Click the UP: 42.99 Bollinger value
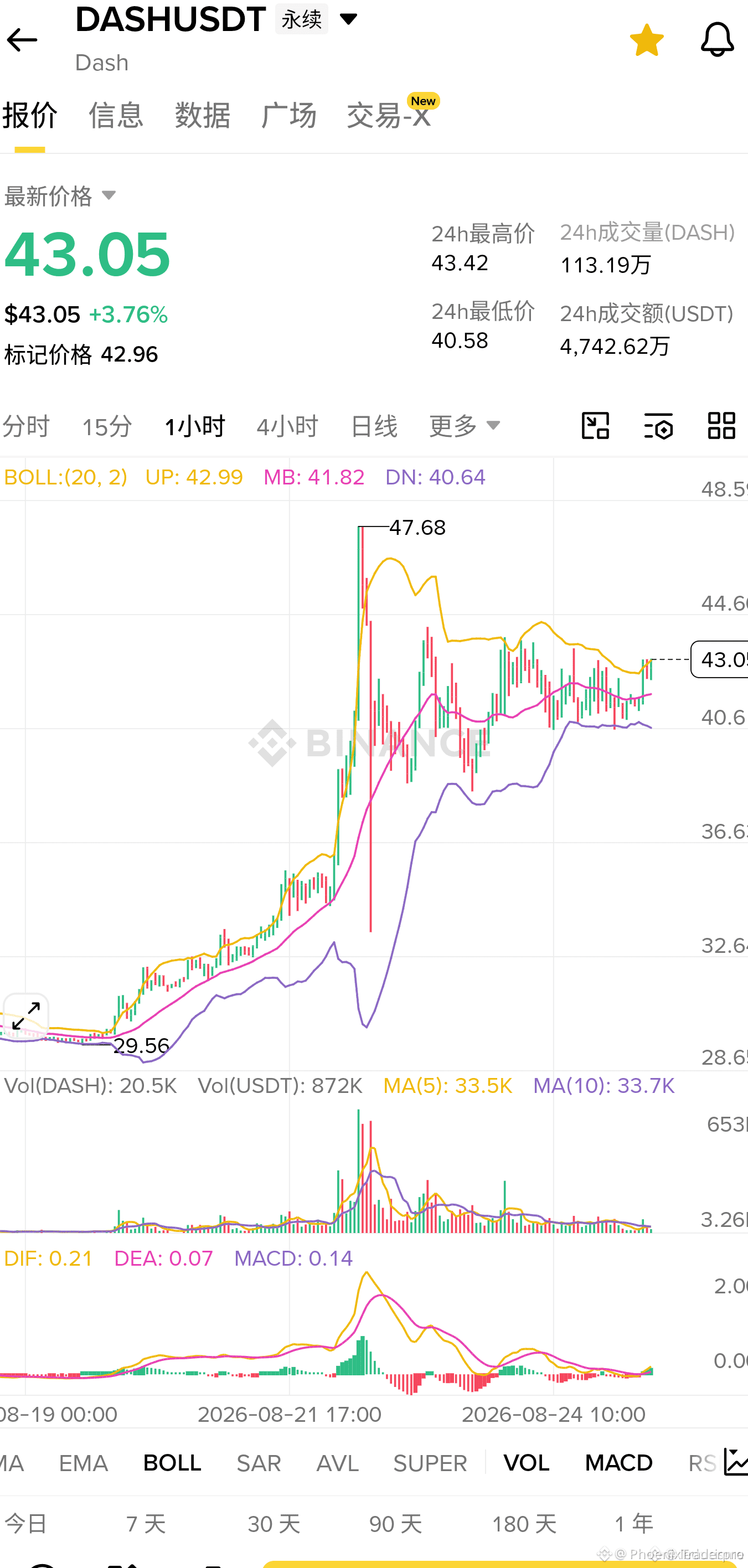The height and width of the screenshot is (1568, 748). click(194, 477)
